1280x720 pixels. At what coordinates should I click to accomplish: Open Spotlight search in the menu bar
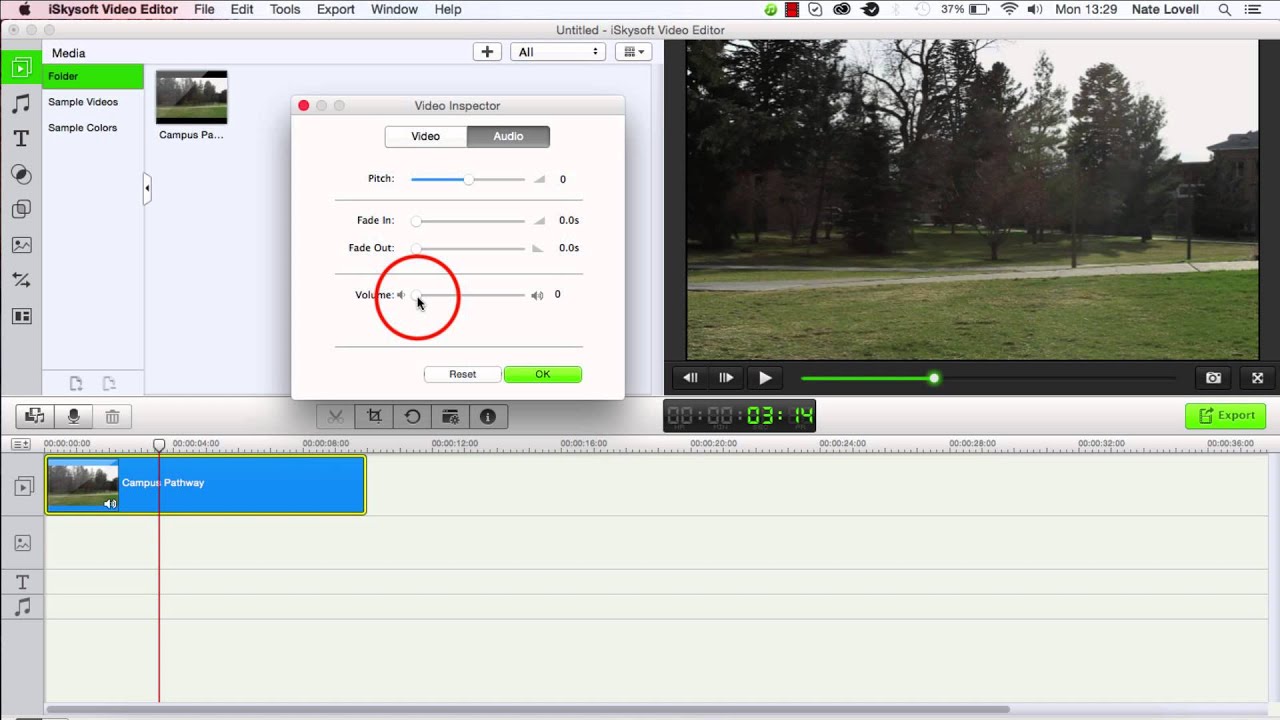tap(1224, 9)
